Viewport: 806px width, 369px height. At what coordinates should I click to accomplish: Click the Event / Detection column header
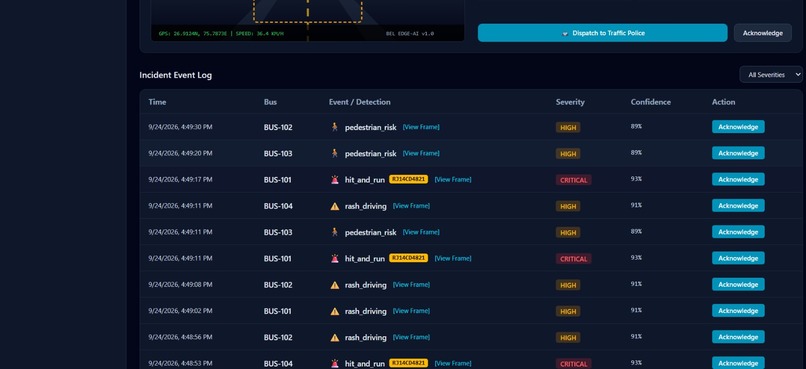tap(360, 102)
